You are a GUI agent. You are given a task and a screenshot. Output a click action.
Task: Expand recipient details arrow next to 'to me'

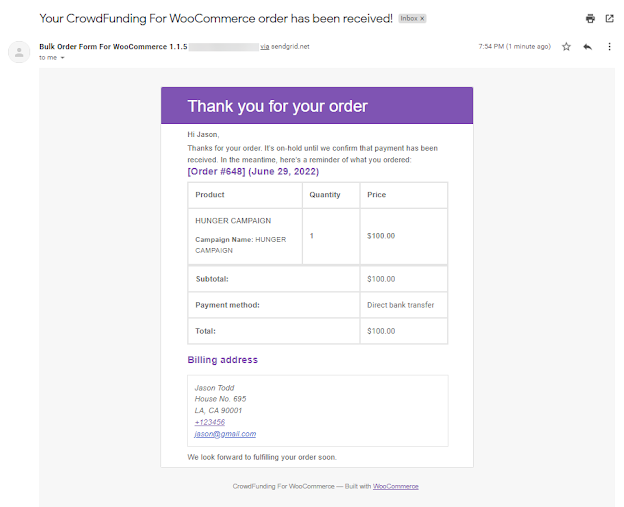pyautogui.click(x=62, y=58)
